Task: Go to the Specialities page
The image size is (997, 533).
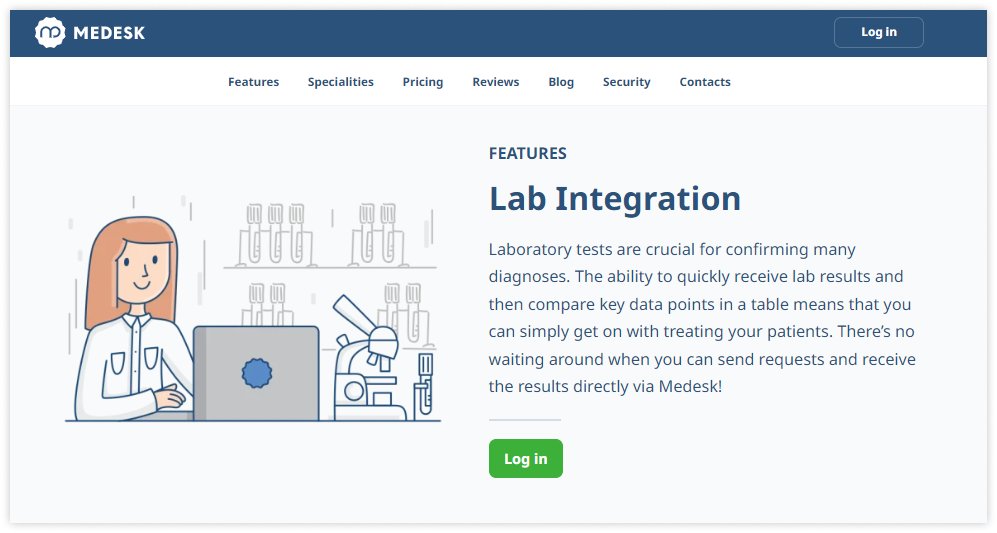Action: 341,82
